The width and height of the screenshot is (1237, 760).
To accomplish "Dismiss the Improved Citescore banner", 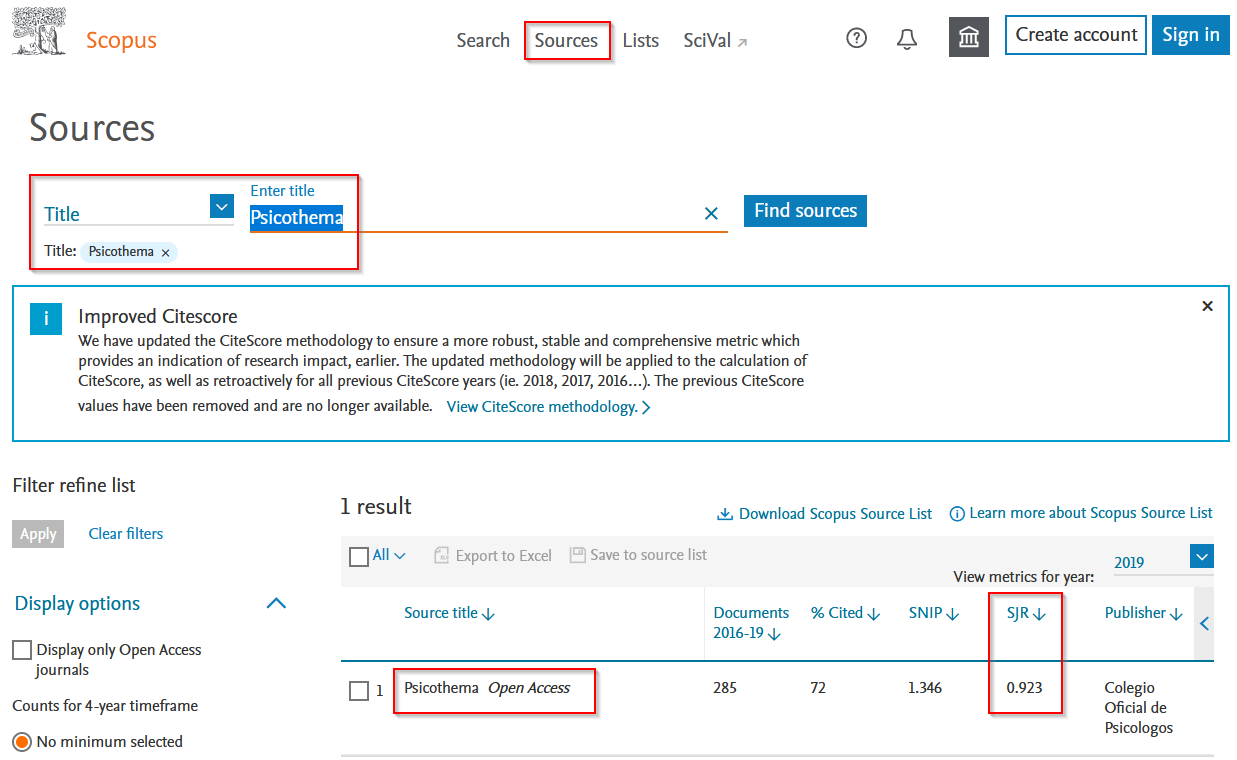I will 1207,306.
